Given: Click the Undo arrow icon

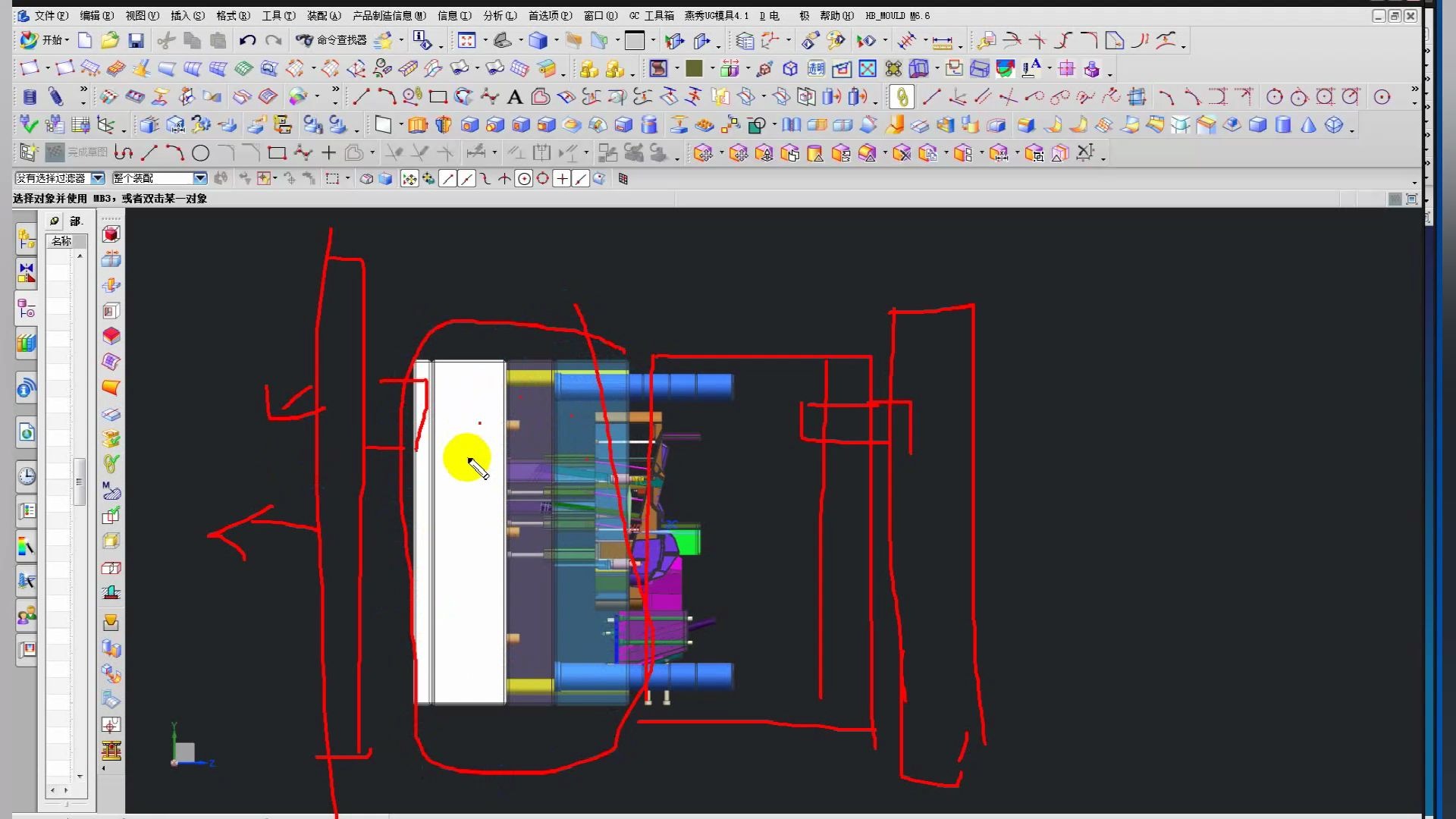Looking at the screenshot, I should click(x=247, y=40).
